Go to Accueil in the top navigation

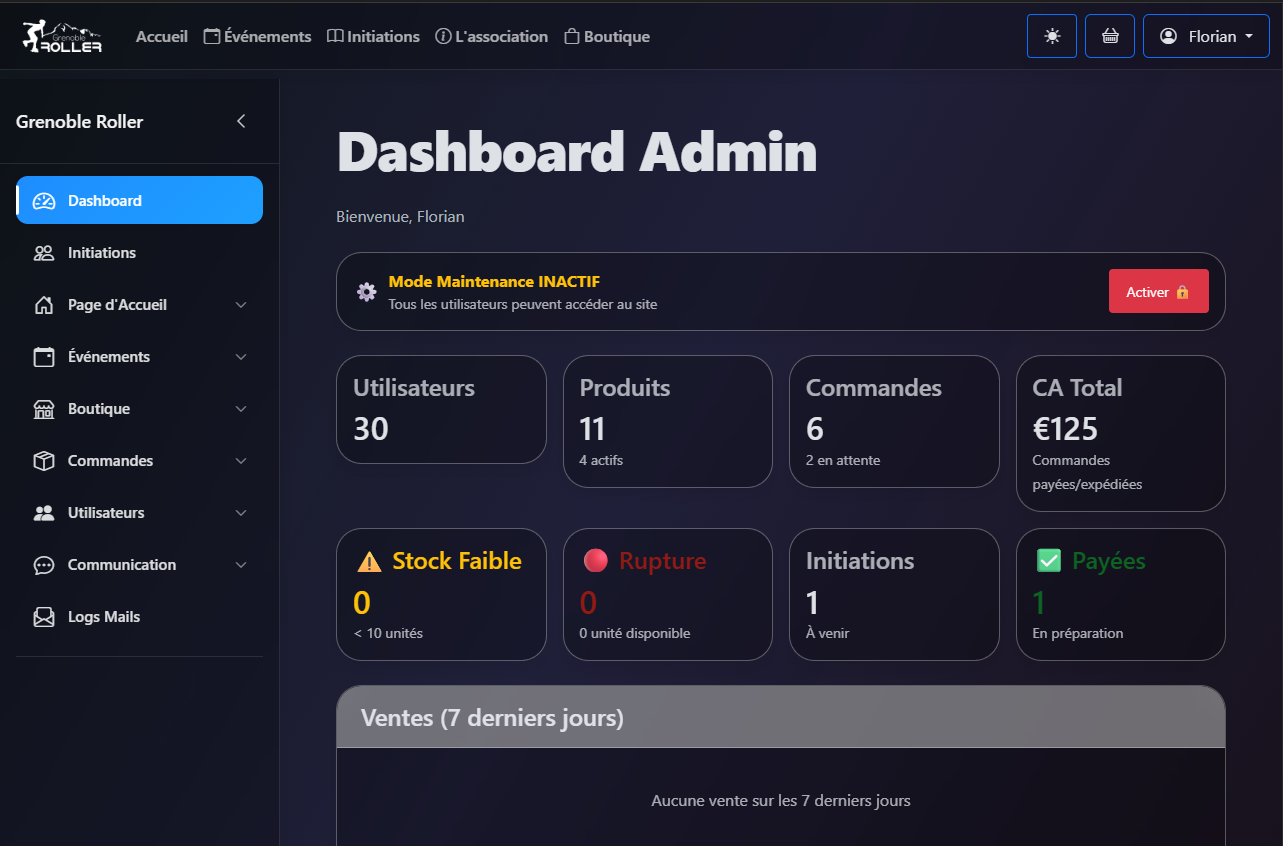pos(162,37)
